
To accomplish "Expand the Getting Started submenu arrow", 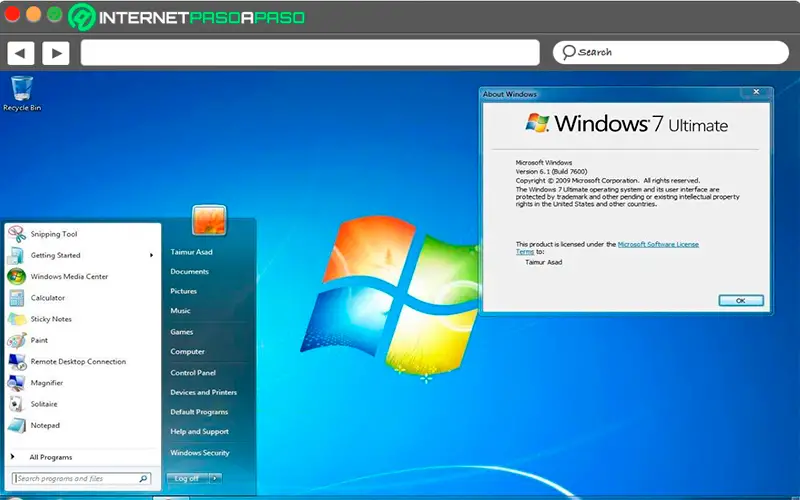I will tap(152, 255).
